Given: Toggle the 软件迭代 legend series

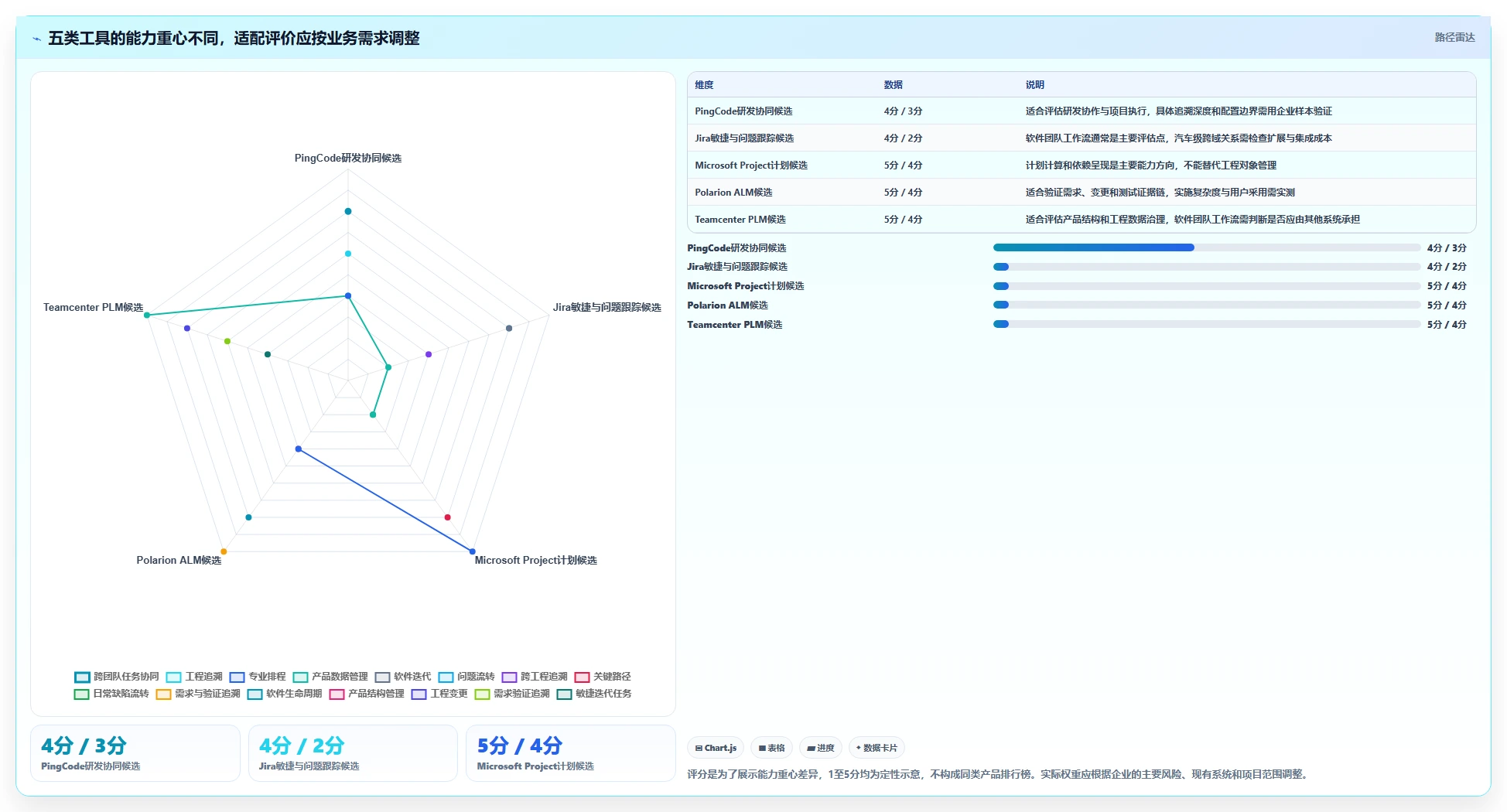Looking at the screenshot, I should pos(403,677).
